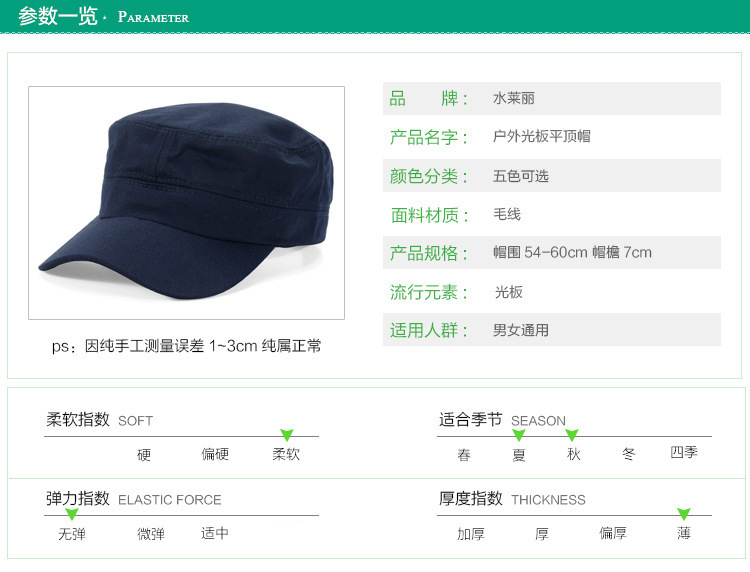Click the 四季 season option
The image size is (750, 572).
click(x=684, y=452)
